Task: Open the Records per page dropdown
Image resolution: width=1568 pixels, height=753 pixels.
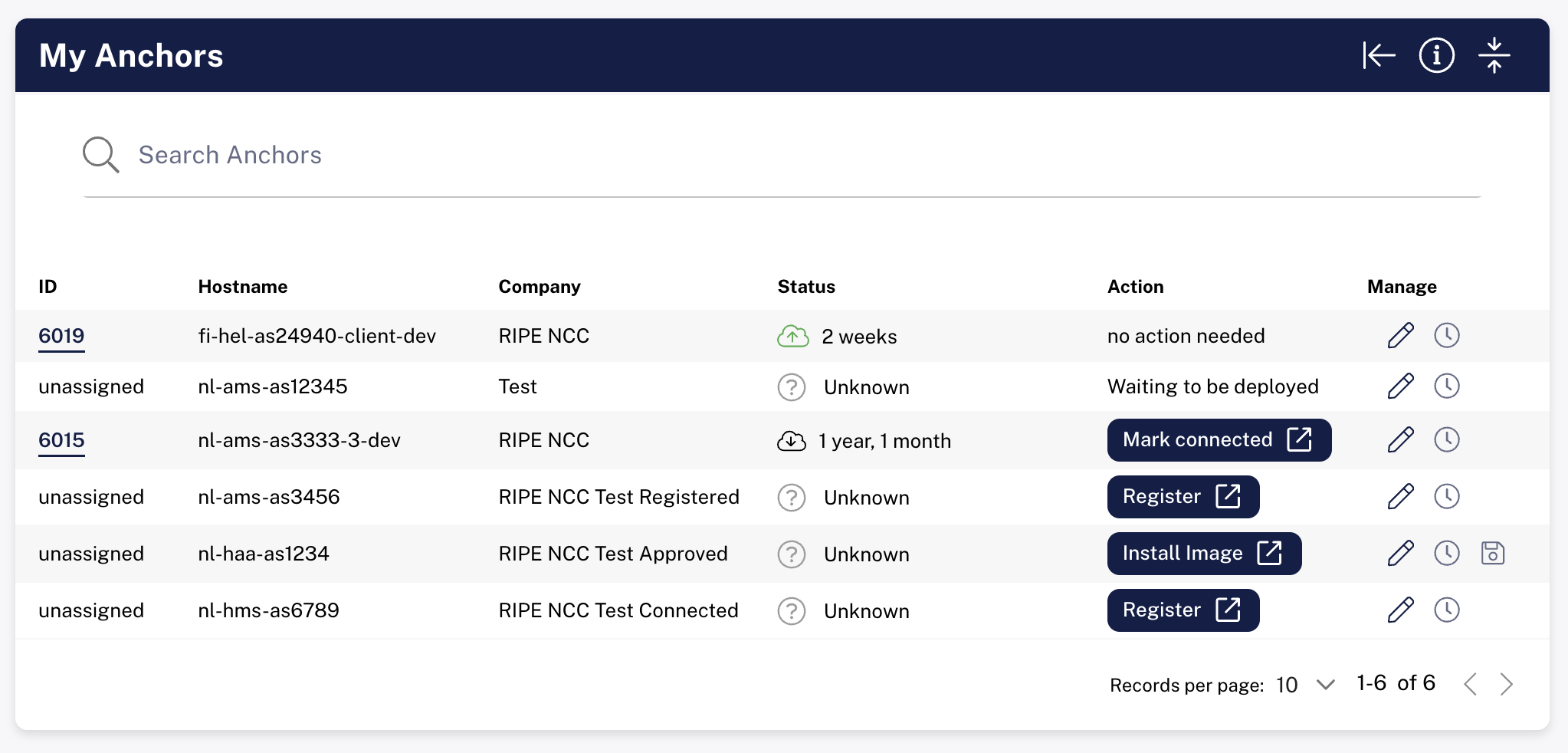Action: point(1306,685)
